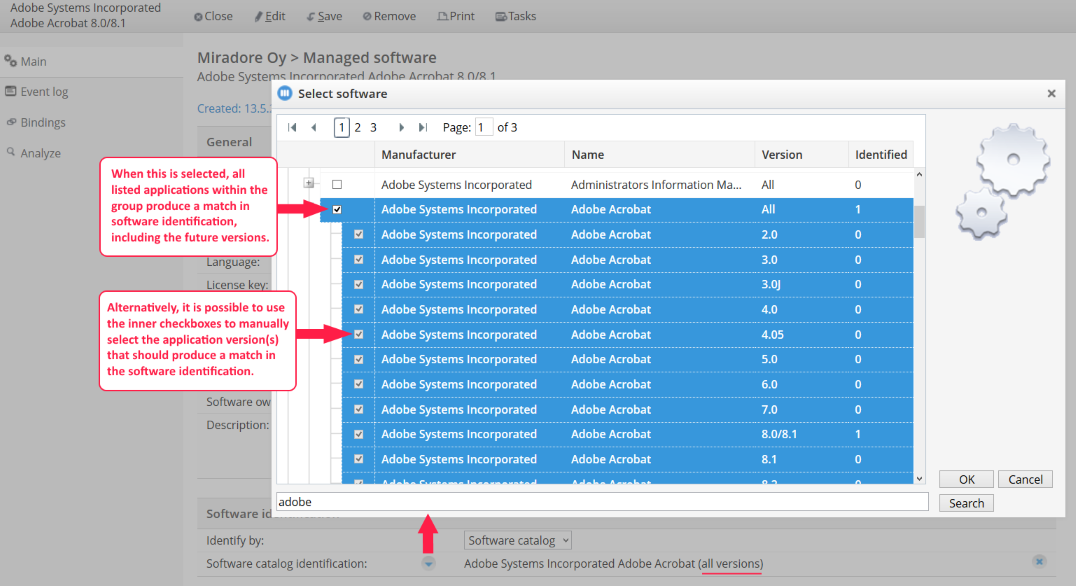Open the software catalog identification picker arrow
Screen dimensions: 1076x586
tap(428, 563)
